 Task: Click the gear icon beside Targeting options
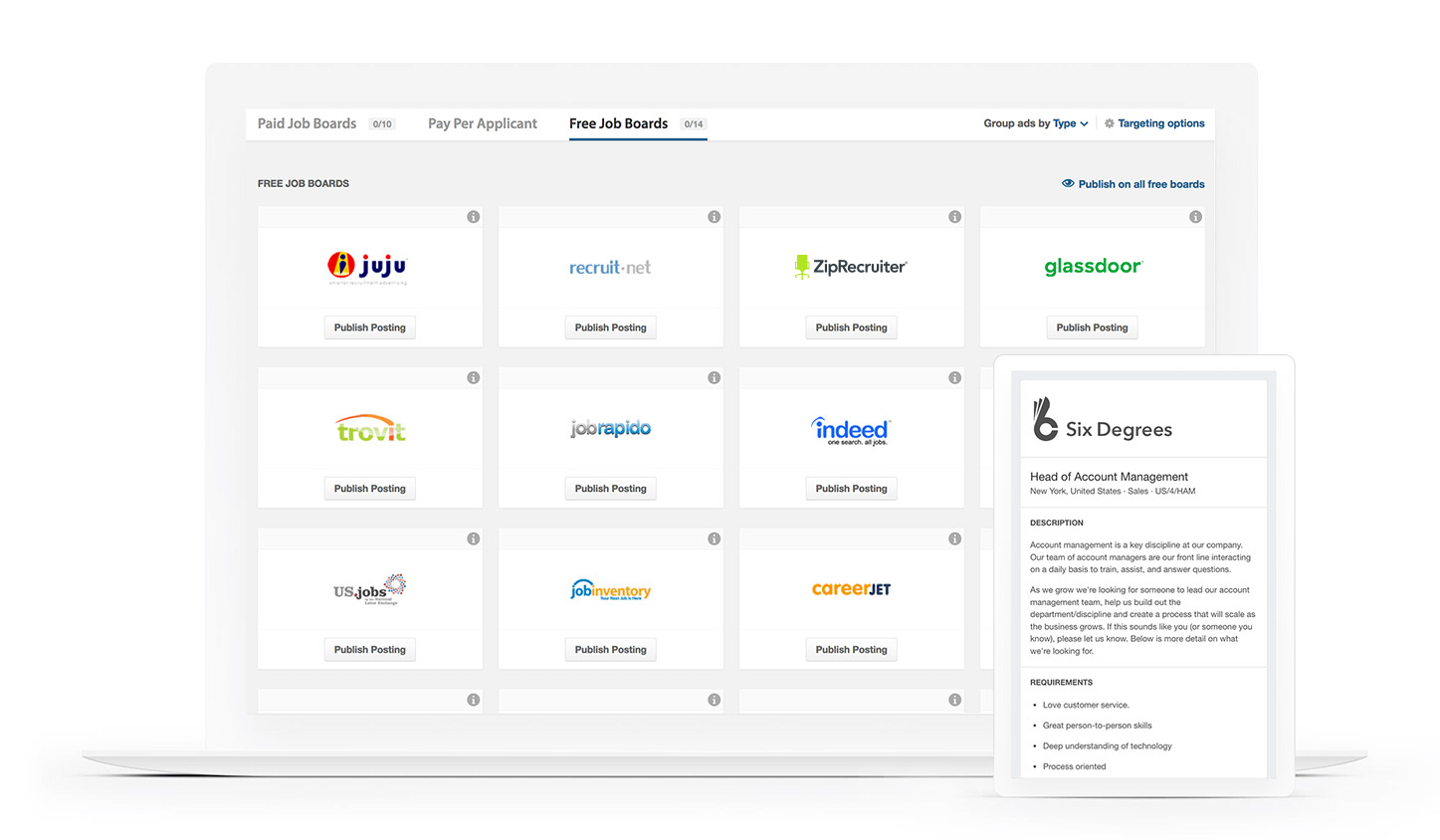(1110, 124)
